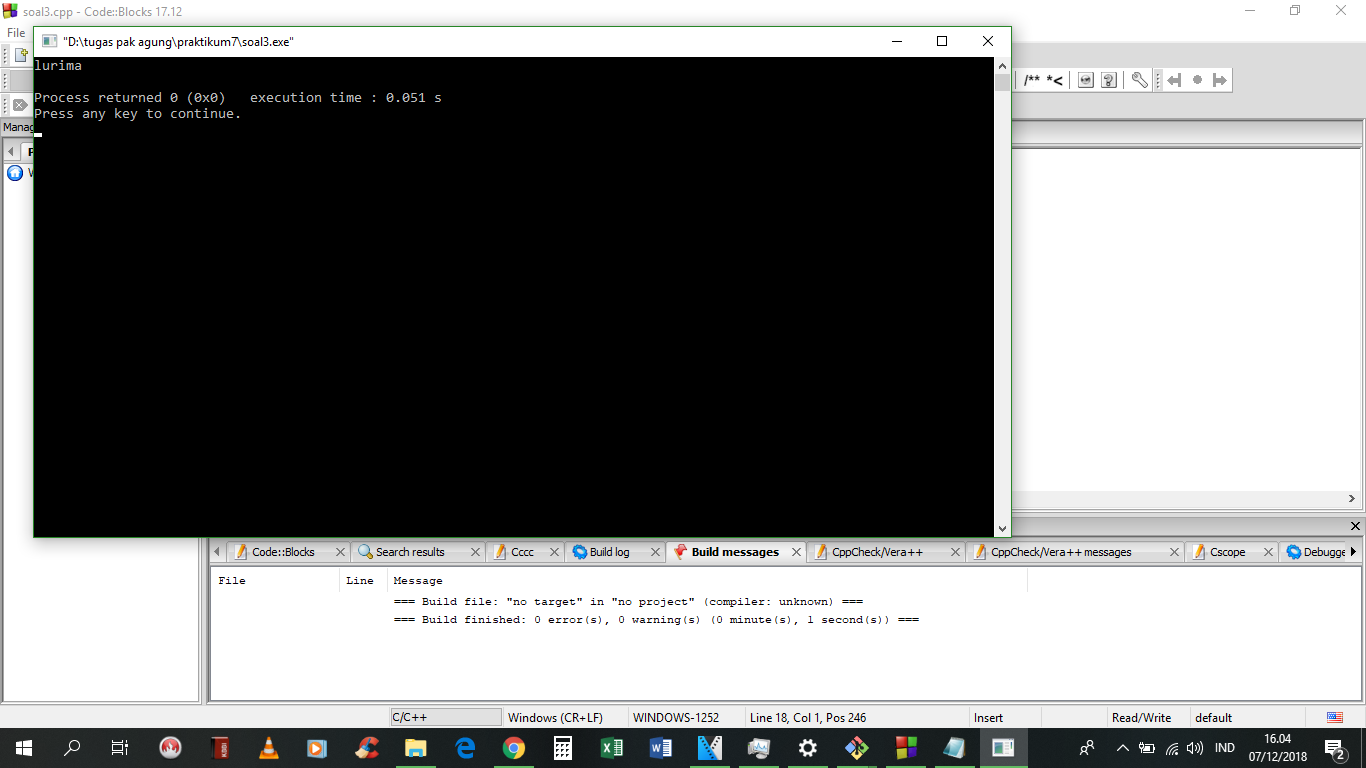Open Settings gear from taskbar
This screenshot has width=1366, height=768.
click(808, 748)
